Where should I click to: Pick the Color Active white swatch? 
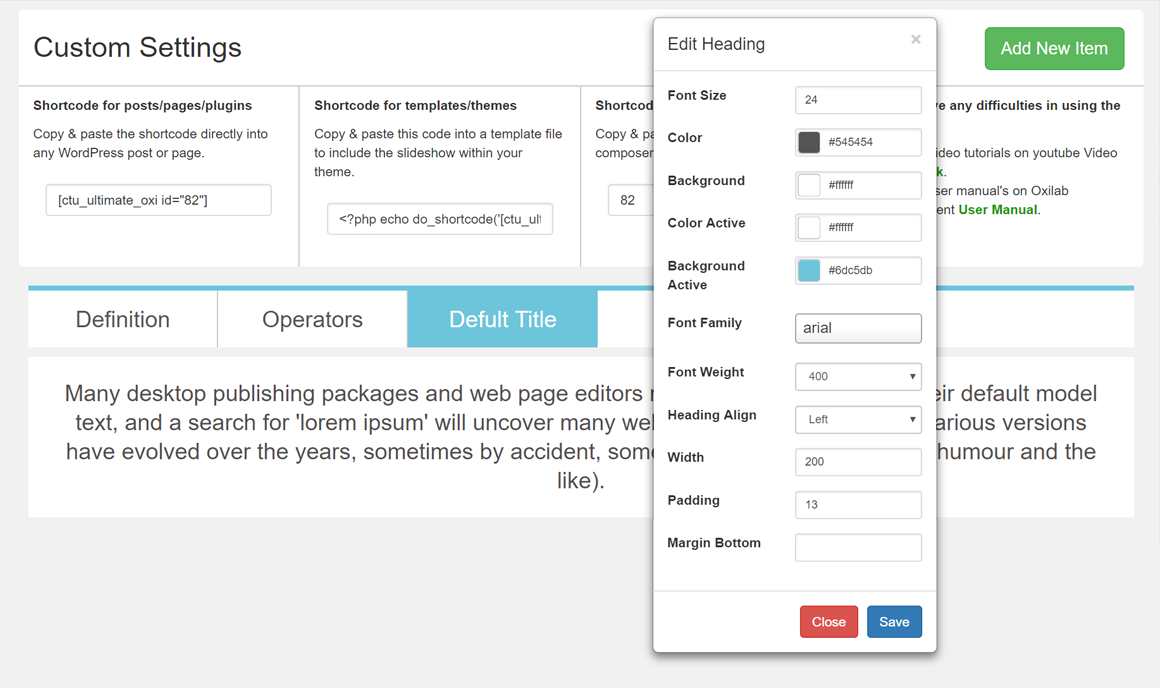pyautogui.click(x=809, y=228)
